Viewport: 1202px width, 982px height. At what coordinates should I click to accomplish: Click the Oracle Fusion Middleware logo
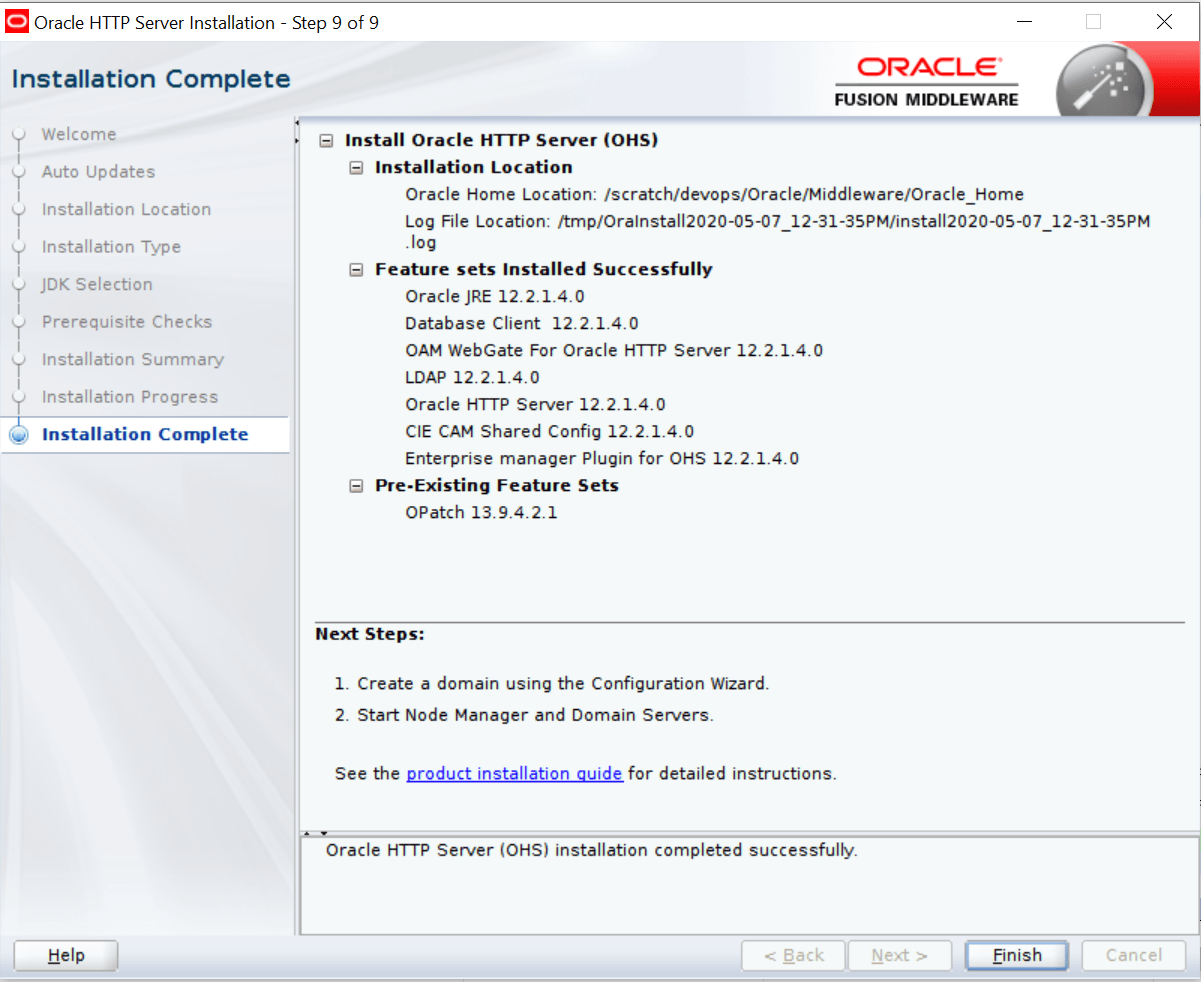tap(926, 78)
